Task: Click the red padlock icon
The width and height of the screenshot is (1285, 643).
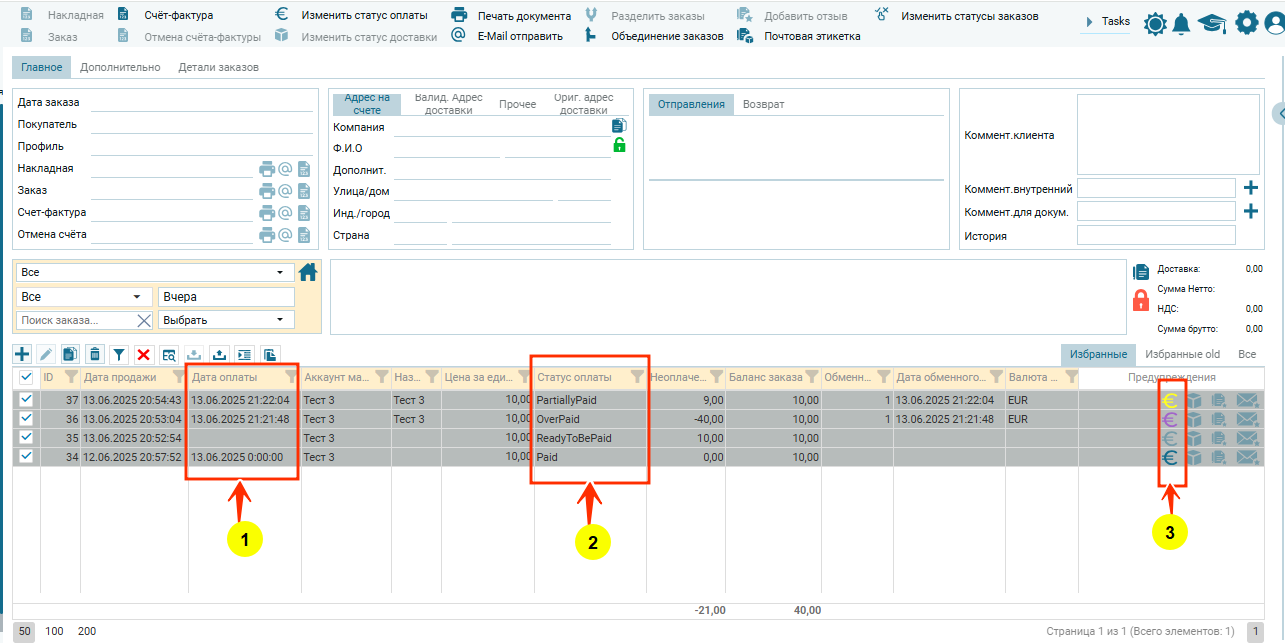Action: 1140,300
